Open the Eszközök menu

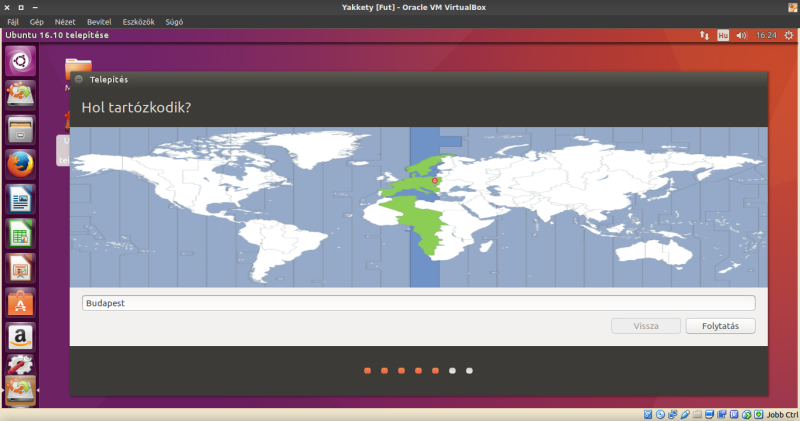137,21
